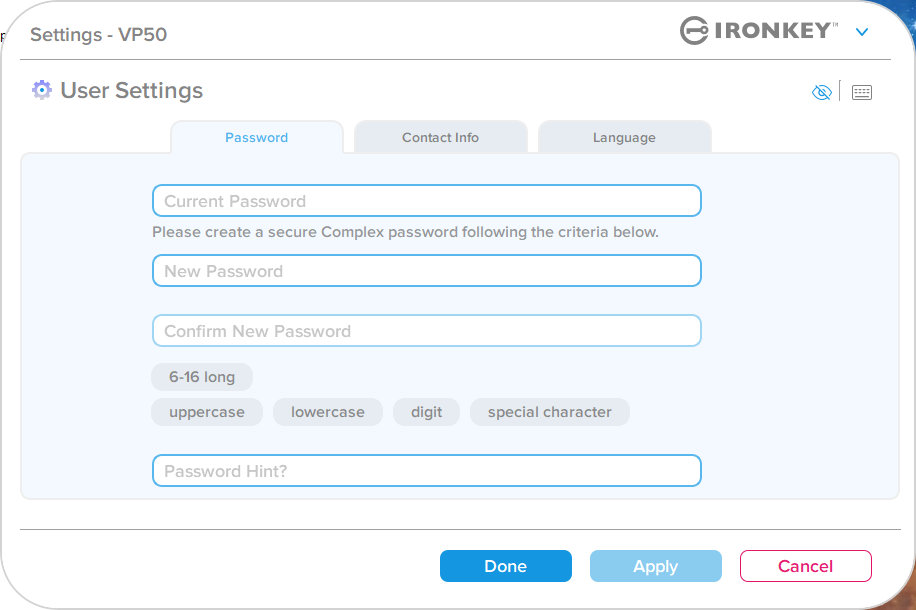Focus the New Password field

(426, 271)
